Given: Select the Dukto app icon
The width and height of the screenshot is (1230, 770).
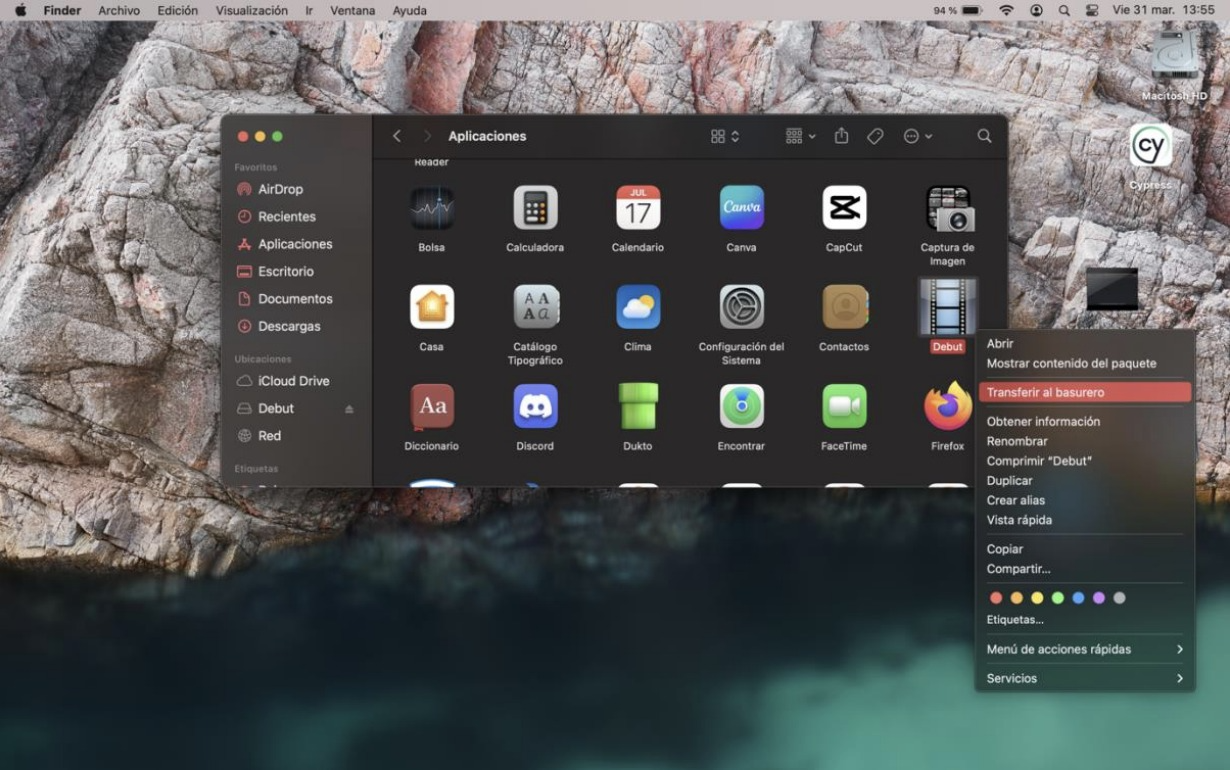Looking at the screenshot, I should pos(638,406).
